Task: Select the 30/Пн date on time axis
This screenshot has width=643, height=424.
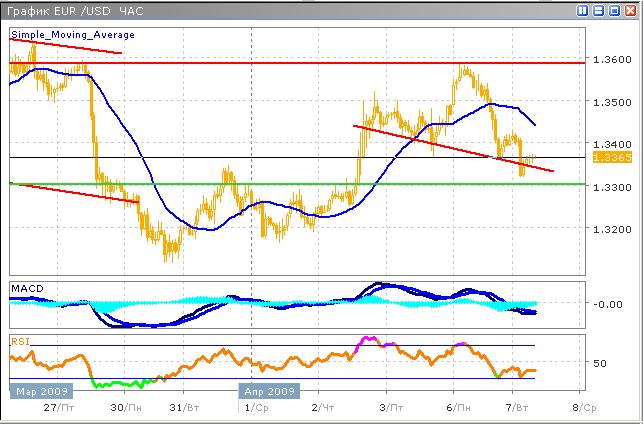Action: click(123, 408)
